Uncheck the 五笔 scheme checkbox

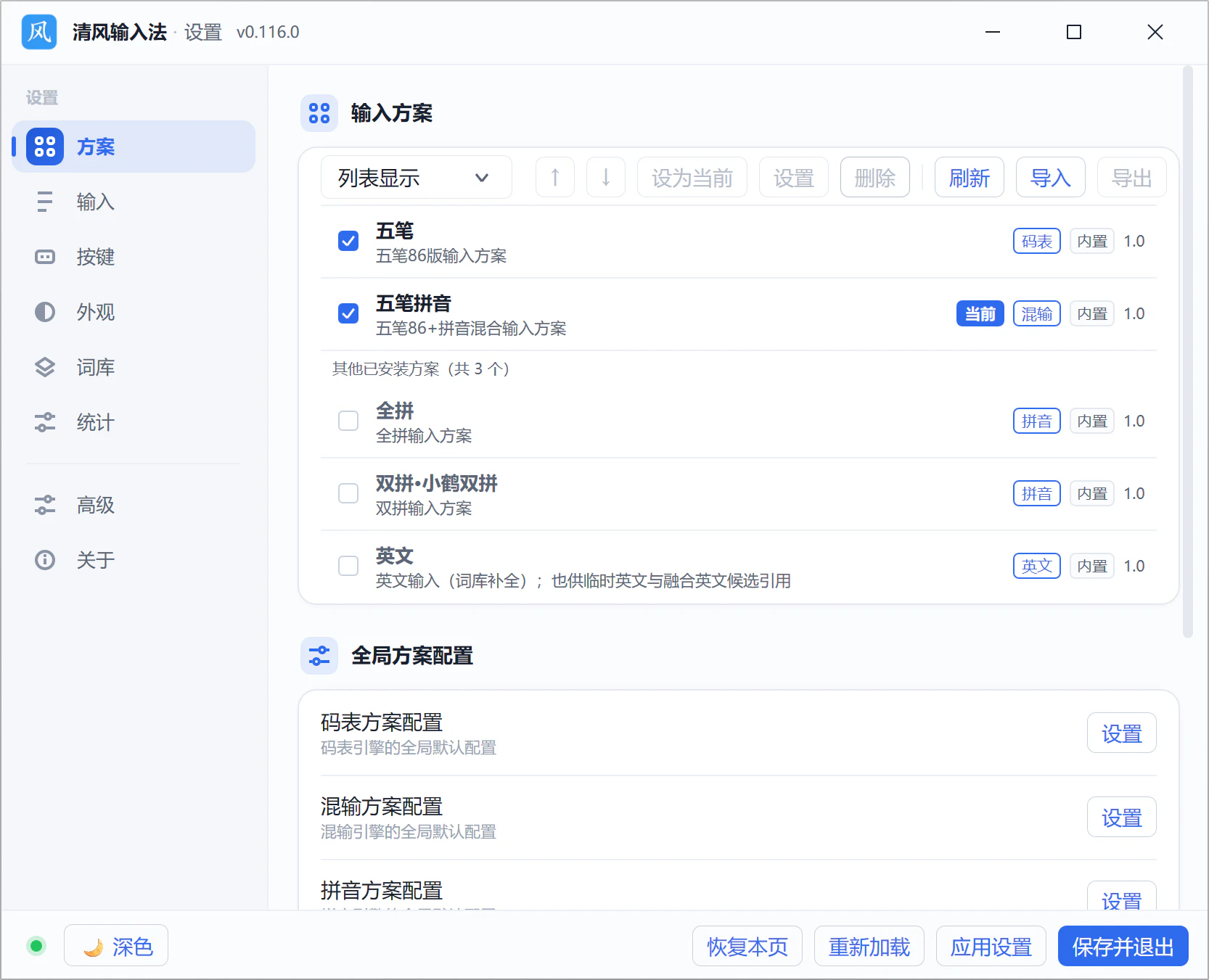point(348,241)
